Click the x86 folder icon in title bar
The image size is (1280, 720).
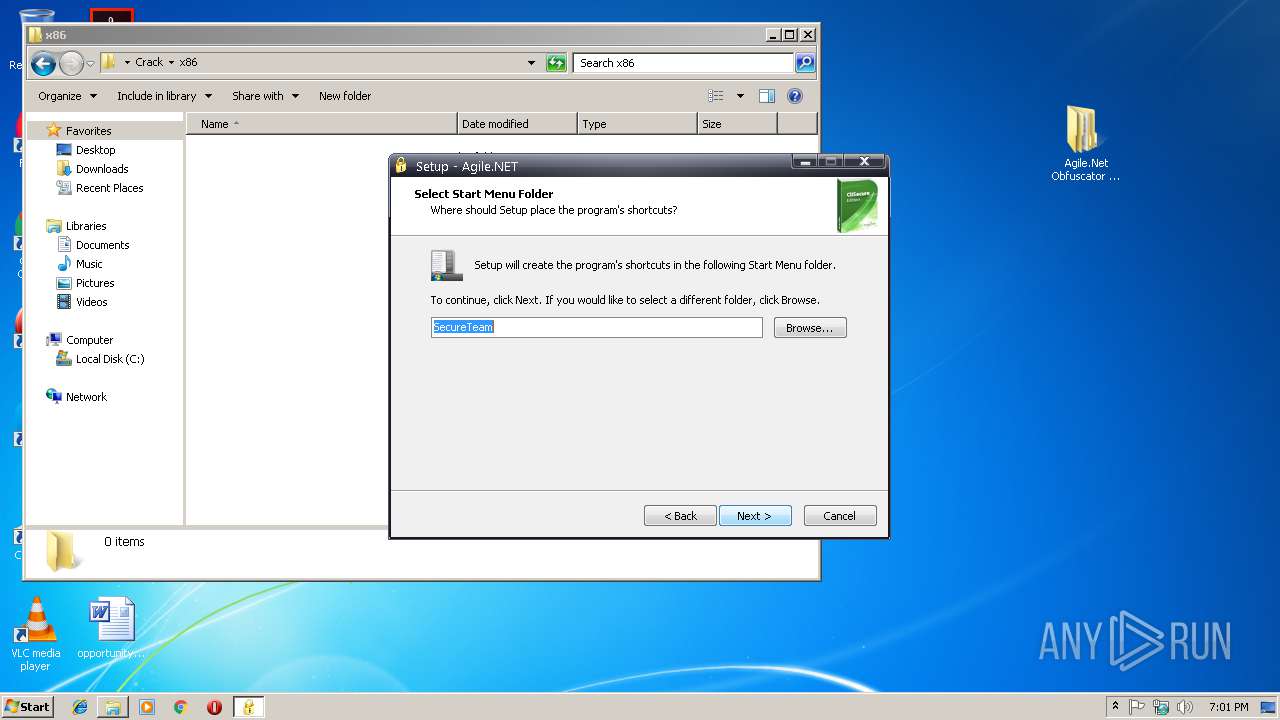pos(36,35)
